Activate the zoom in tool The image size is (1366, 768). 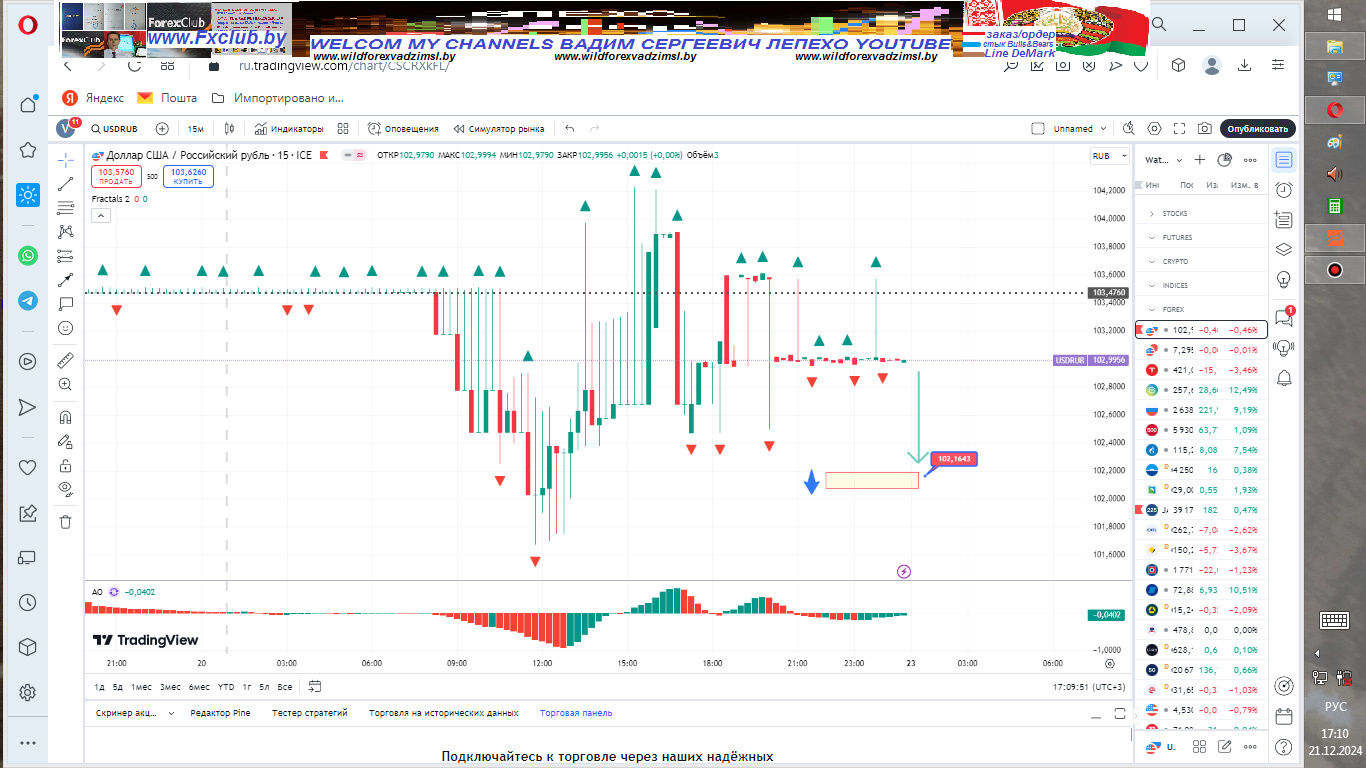pyautogui.click(x=66, y=384)
